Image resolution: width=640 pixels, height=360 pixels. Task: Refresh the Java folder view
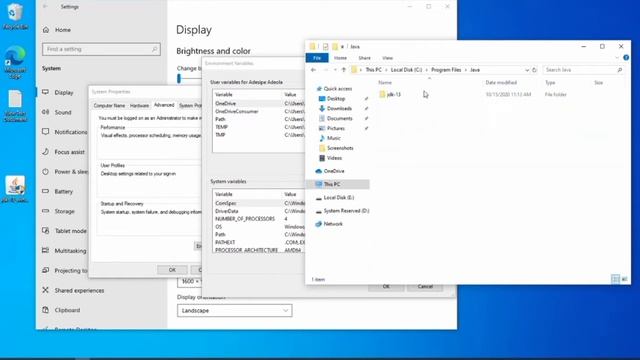pos(534,70)
